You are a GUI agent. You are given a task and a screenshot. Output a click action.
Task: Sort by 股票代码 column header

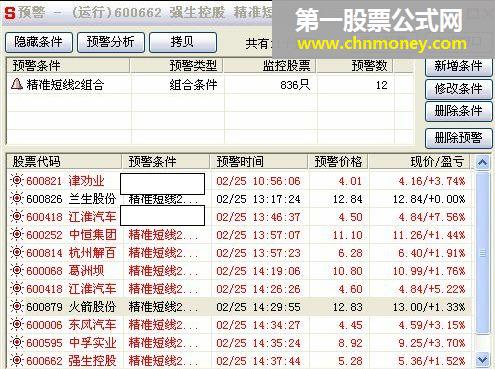[x=64, y=162]
